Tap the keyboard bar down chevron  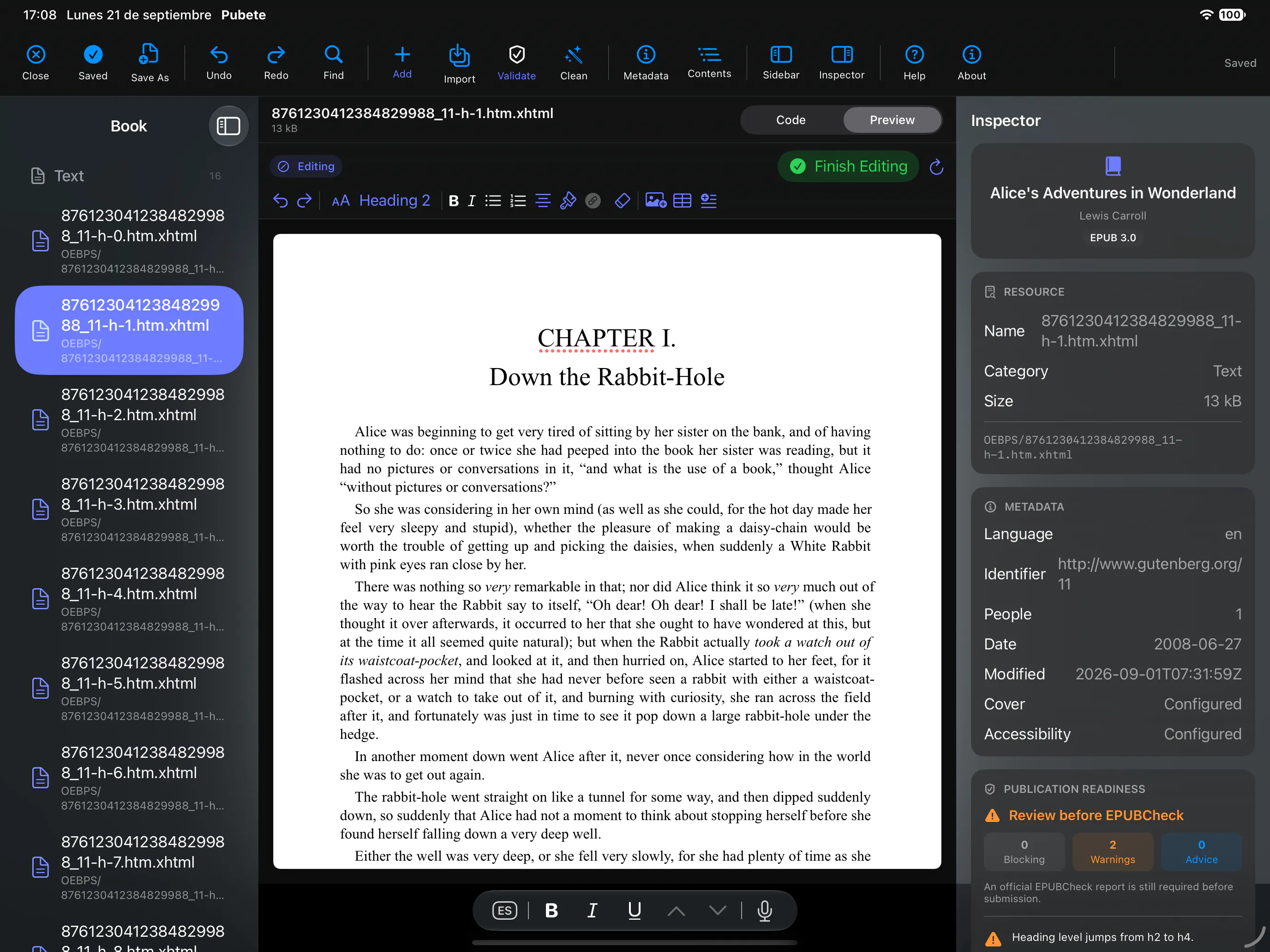tap(717, 910)
